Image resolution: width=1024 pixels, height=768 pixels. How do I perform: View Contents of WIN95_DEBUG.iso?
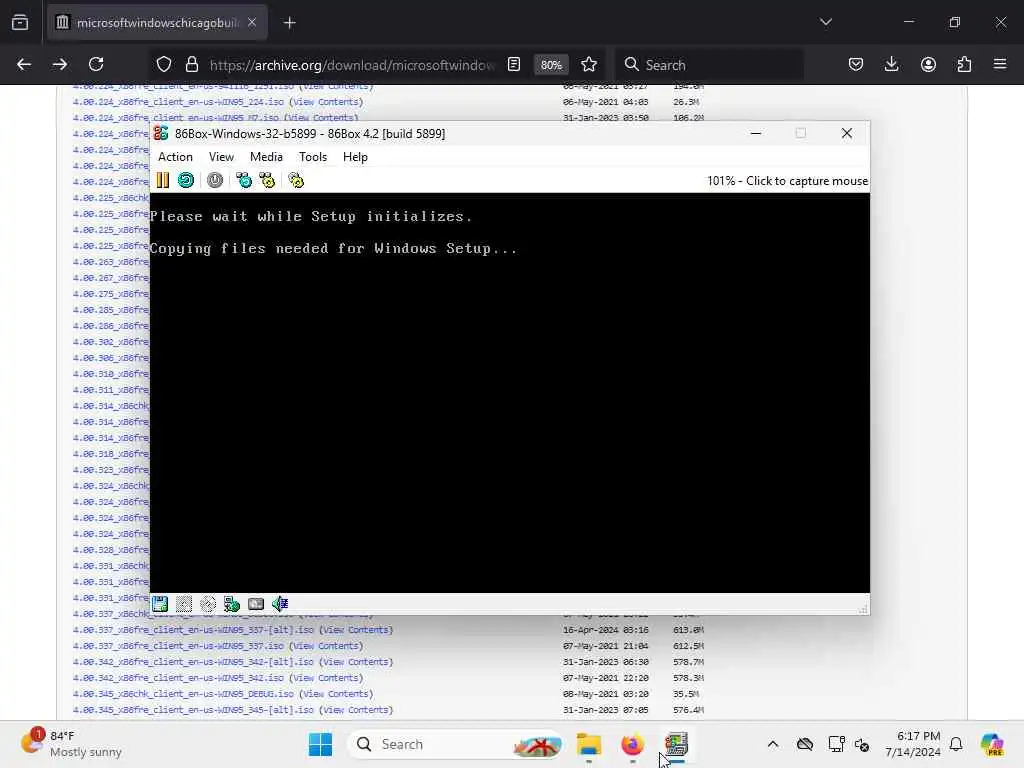tap(336, 694)
